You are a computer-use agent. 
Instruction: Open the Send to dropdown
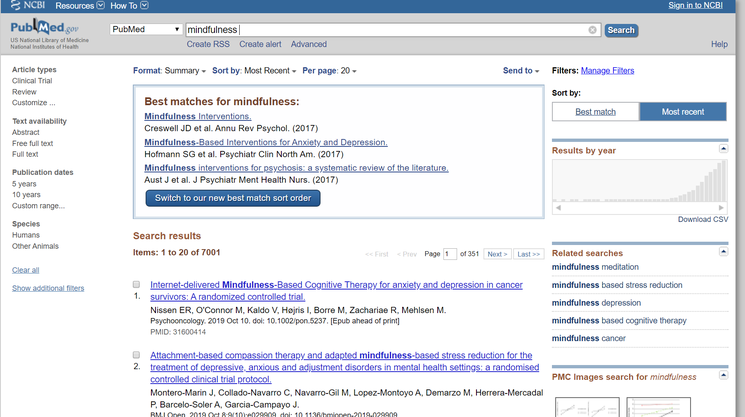[x=521, y=71]
